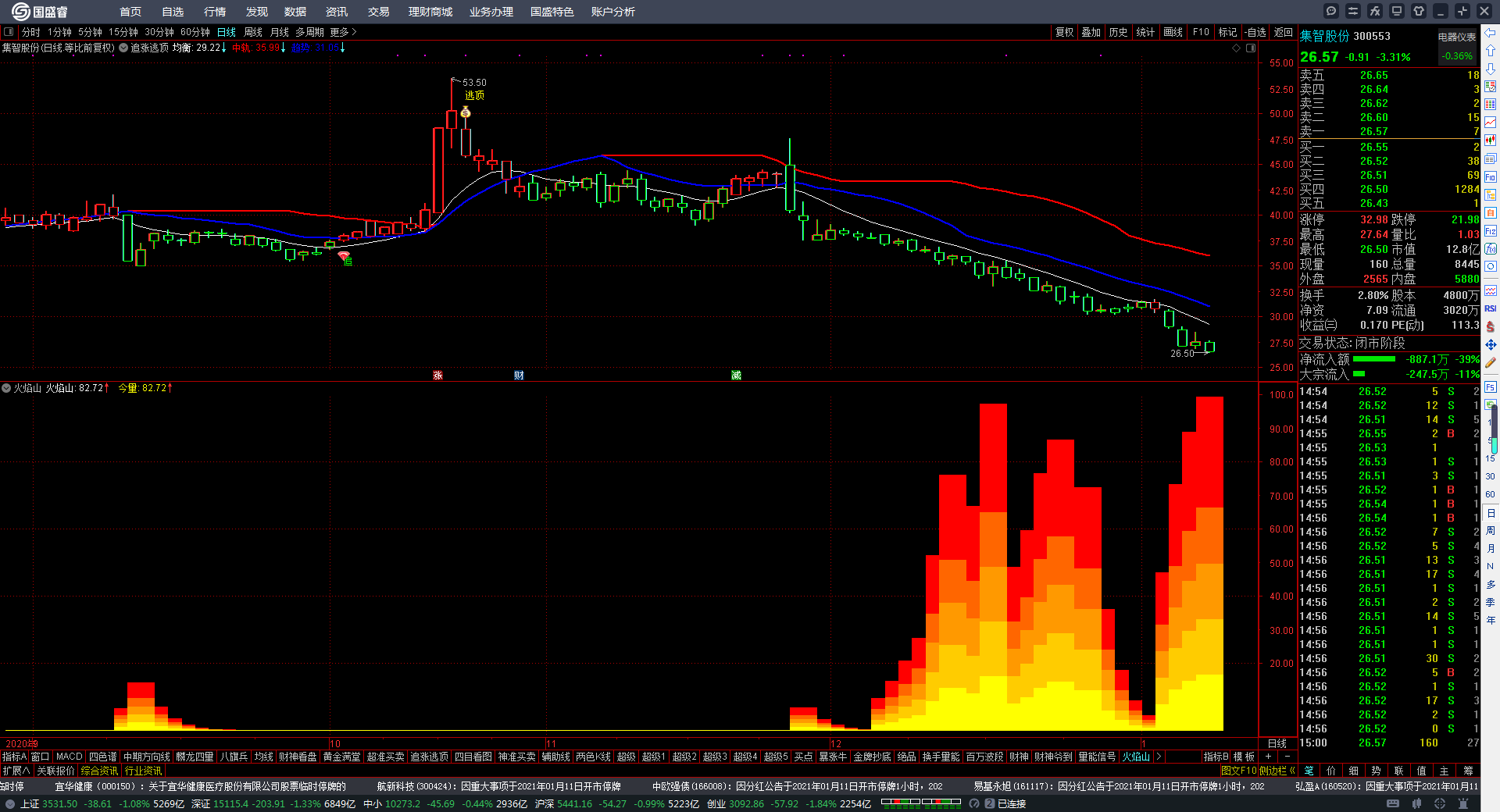Open the skin theme shirt icon

pyautogui.click(x=1419, y=11)
